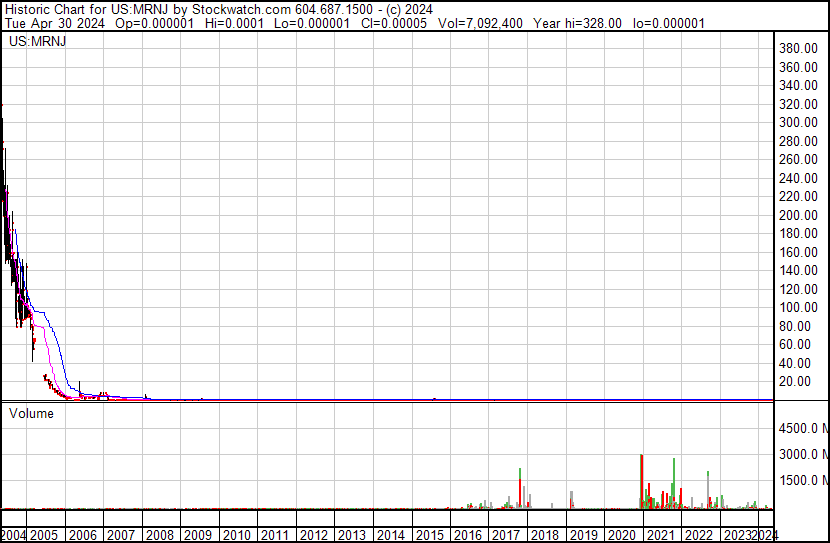
Task: Select the 2008 year marker on time axis
Action: pyautogui.click(x=160, y=534)
